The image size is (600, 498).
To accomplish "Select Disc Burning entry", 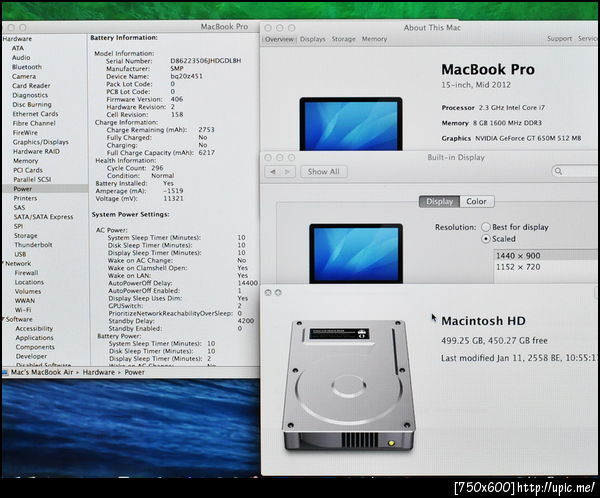I will [32, 104].
